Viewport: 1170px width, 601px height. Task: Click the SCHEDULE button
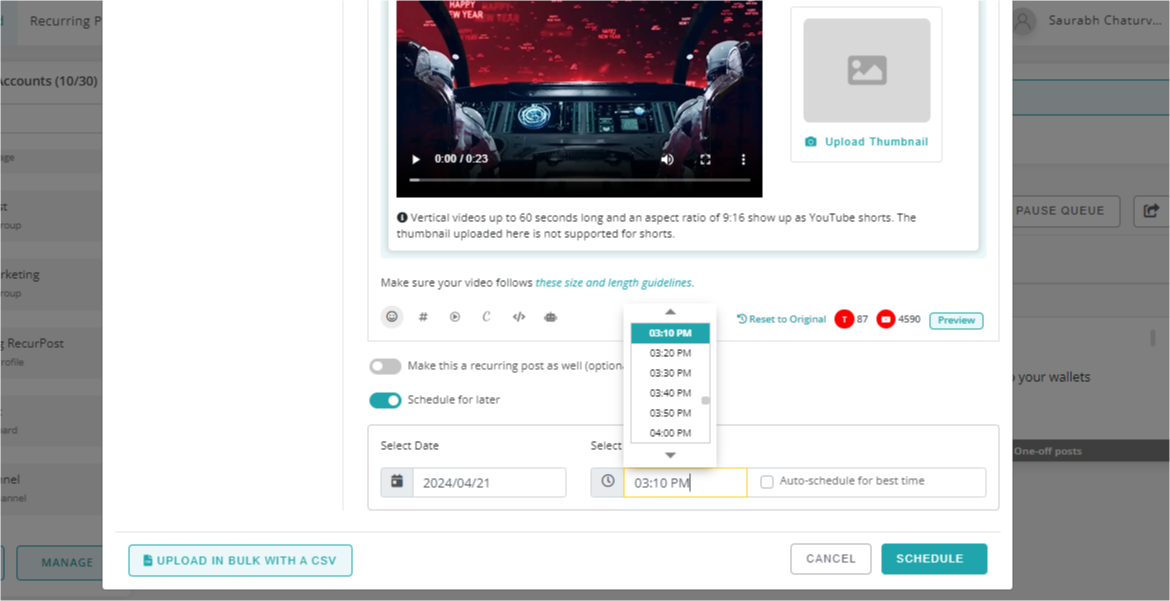pyautogui.click(x=933, y=558)
